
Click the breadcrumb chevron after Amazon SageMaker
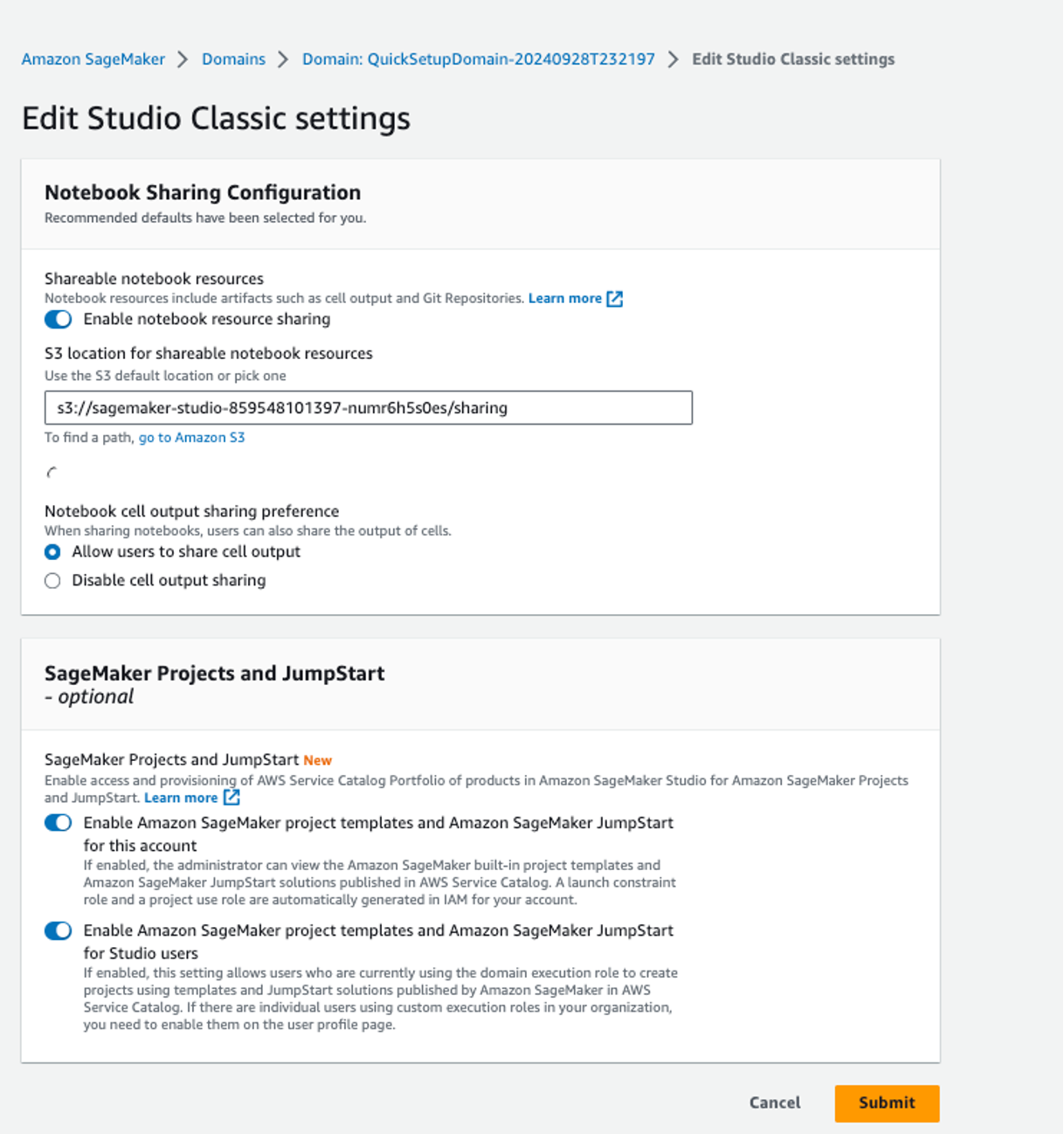click(x=182, y=59)
